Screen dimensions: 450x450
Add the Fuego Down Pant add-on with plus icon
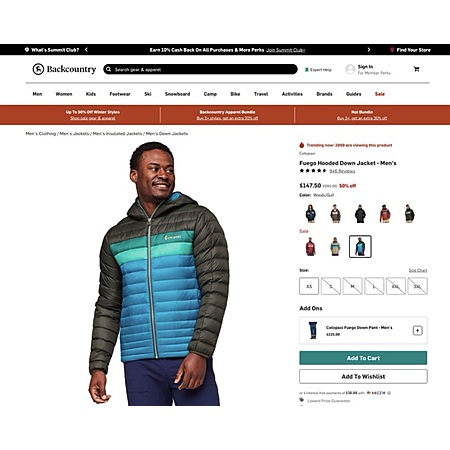click(418, 330)
